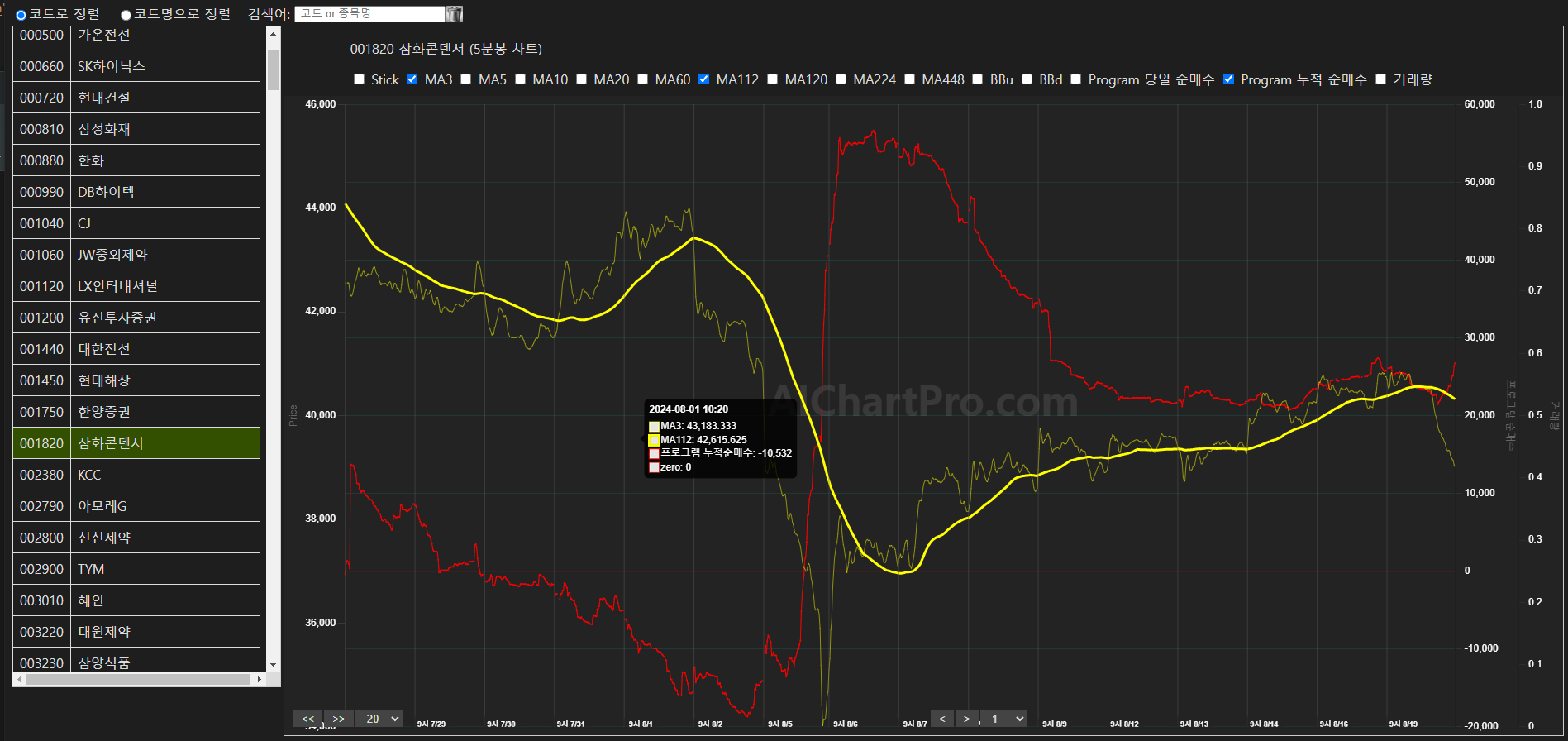Click the << double-arrow button
1568x741 pixels.
[308, 719]
